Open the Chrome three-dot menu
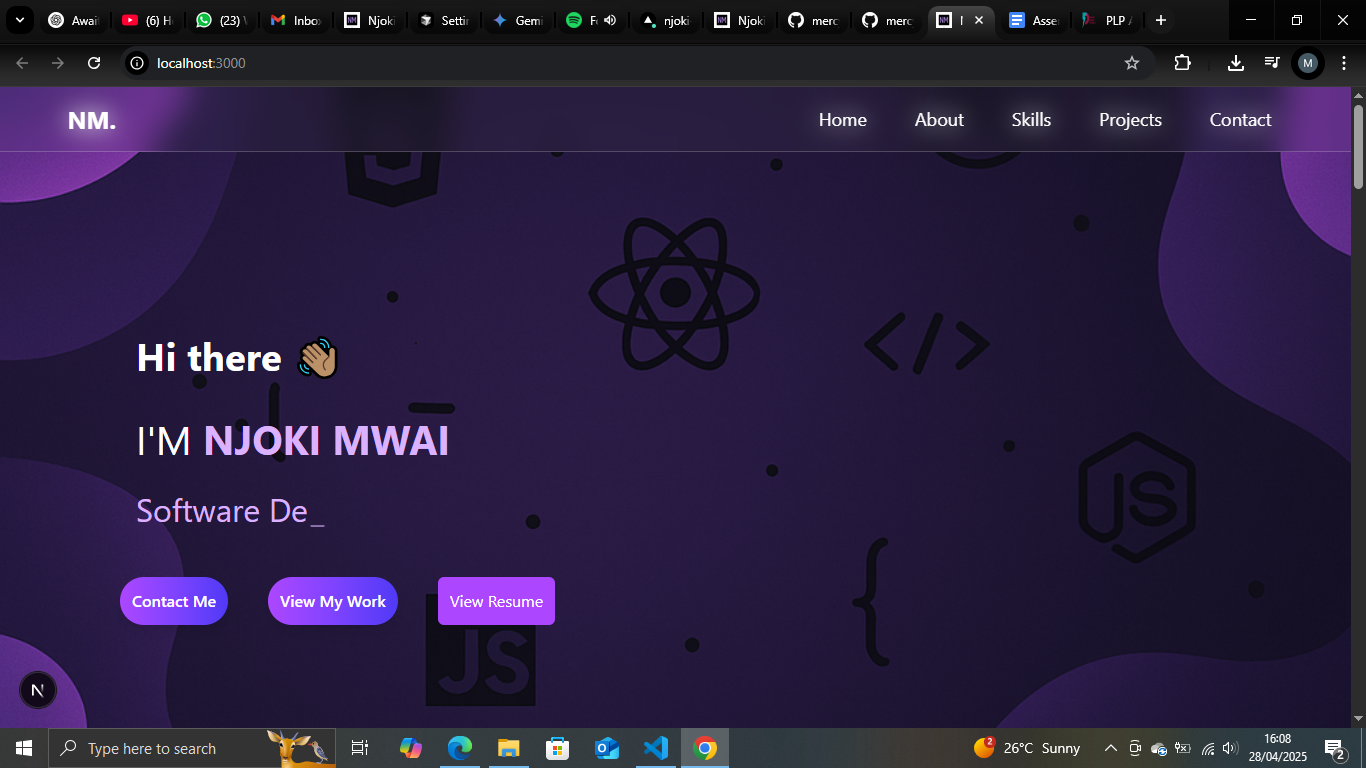Screen dimensions: 1366x768 click(x=1343, y=63)
